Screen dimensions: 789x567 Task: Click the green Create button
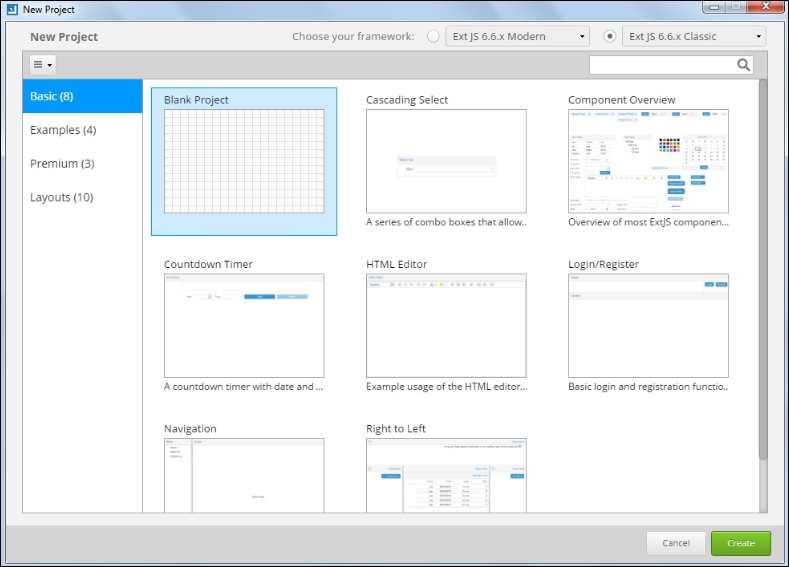[x=741, y=543]
